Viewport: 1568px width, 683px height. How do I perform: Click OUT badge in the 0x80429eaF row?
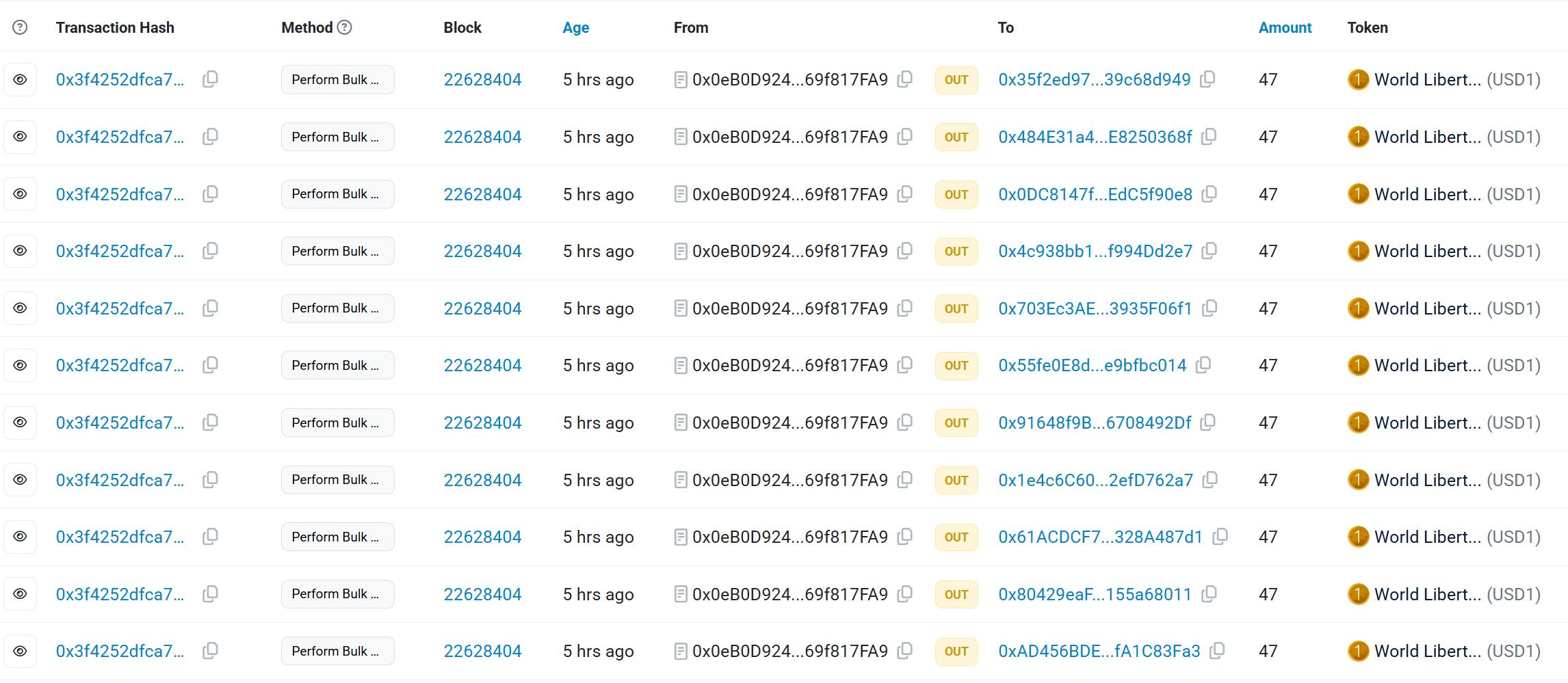tap(956, 594)
